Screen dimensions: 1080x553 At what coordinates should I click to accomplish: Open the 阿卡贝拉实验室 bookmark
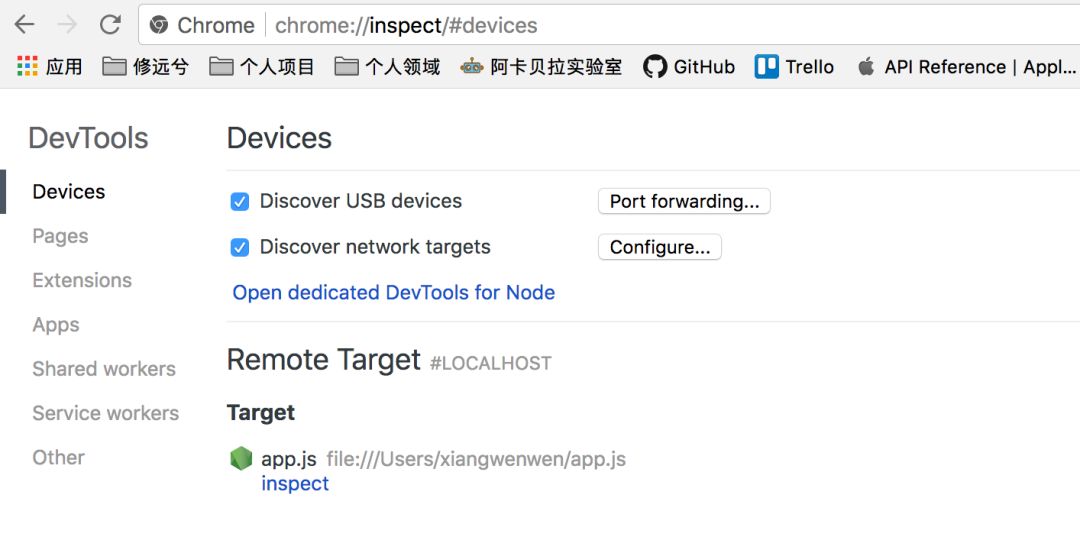click(541, 67)
